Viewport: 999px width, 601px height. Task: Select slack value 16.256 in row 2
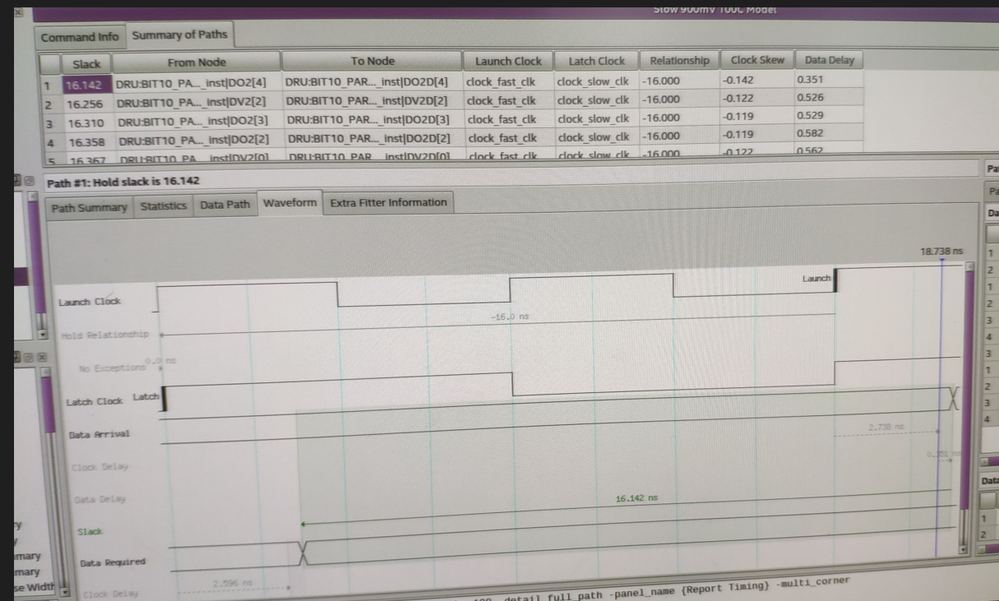pyautogui.click(x=87, y=104)
